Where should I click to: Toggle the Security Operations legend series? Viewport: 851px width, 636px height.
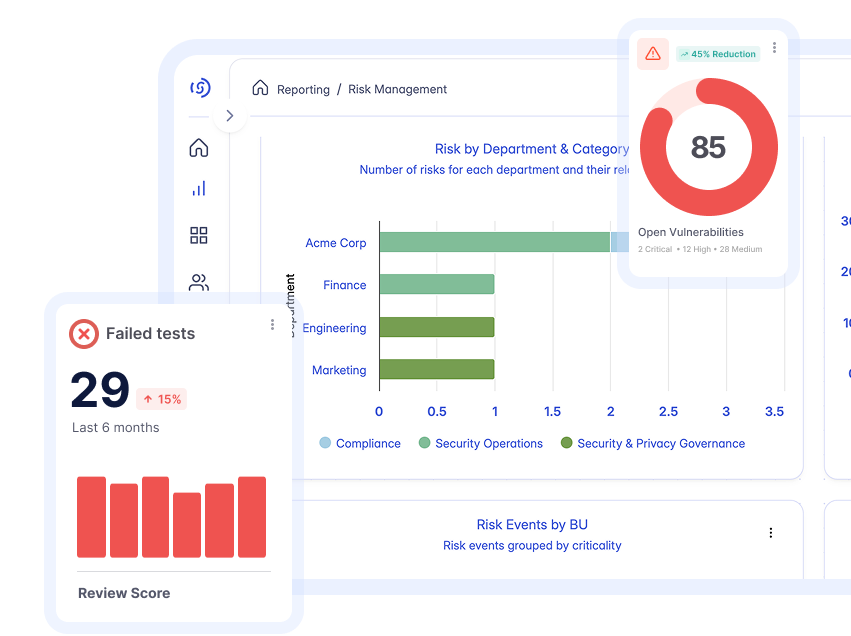pos(480,443)
